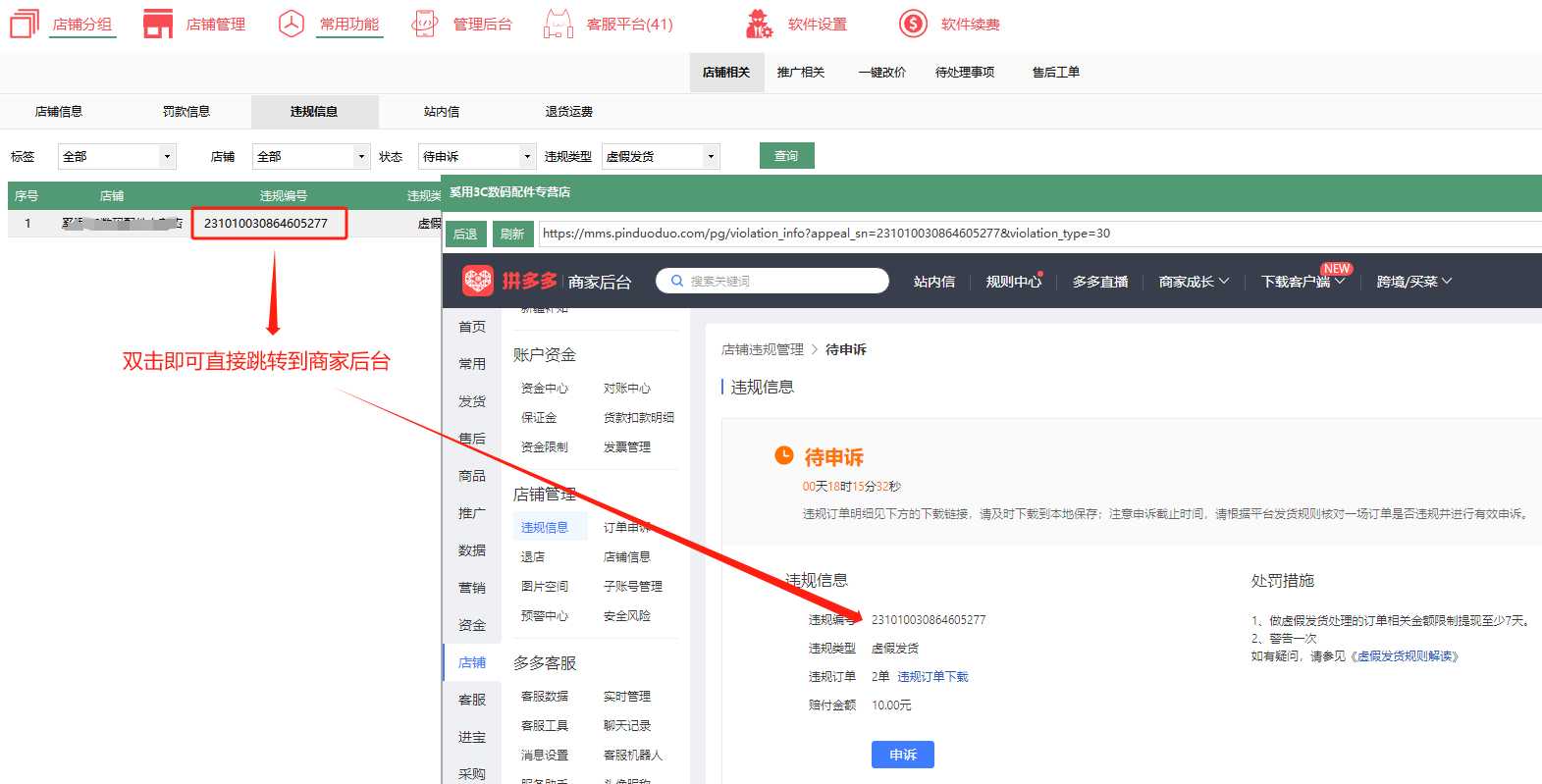Open 客服机器人 menu item
This screenshot has height=784, width=1542.
pyautogui.click(x=633, y=756)
